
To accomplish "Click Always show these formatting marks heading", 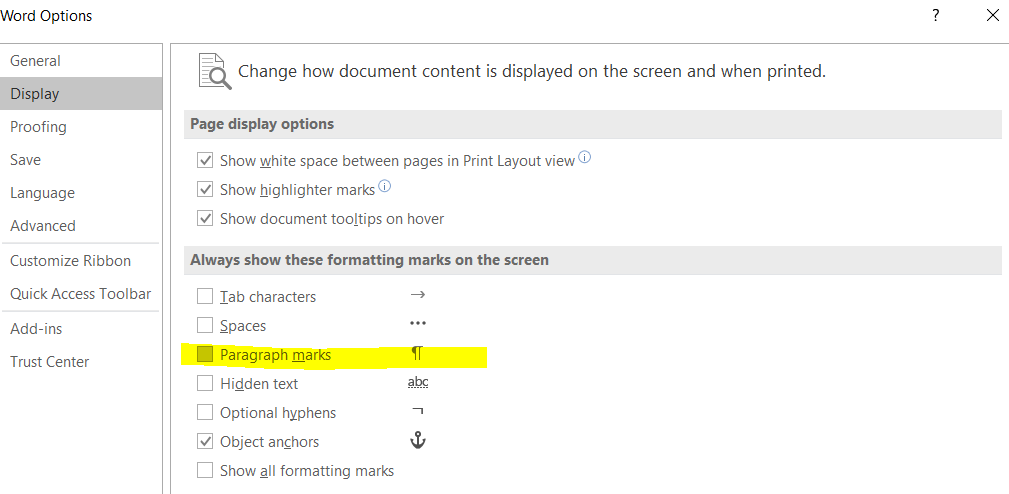I will pos(369,260).
